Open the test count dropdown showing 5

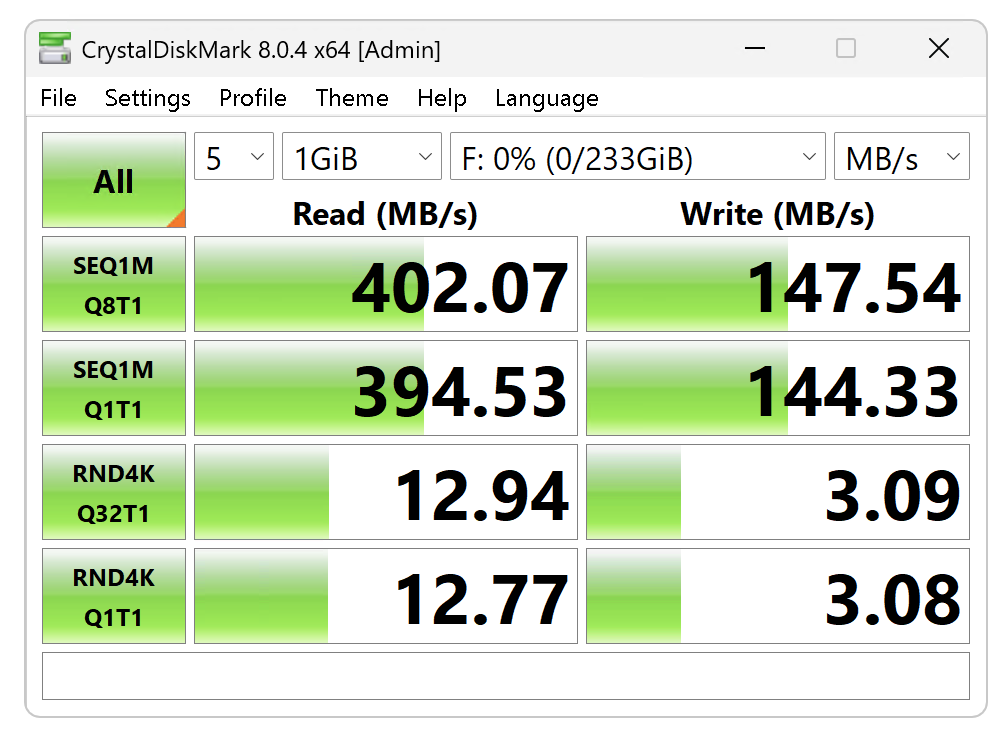point(234,158)
